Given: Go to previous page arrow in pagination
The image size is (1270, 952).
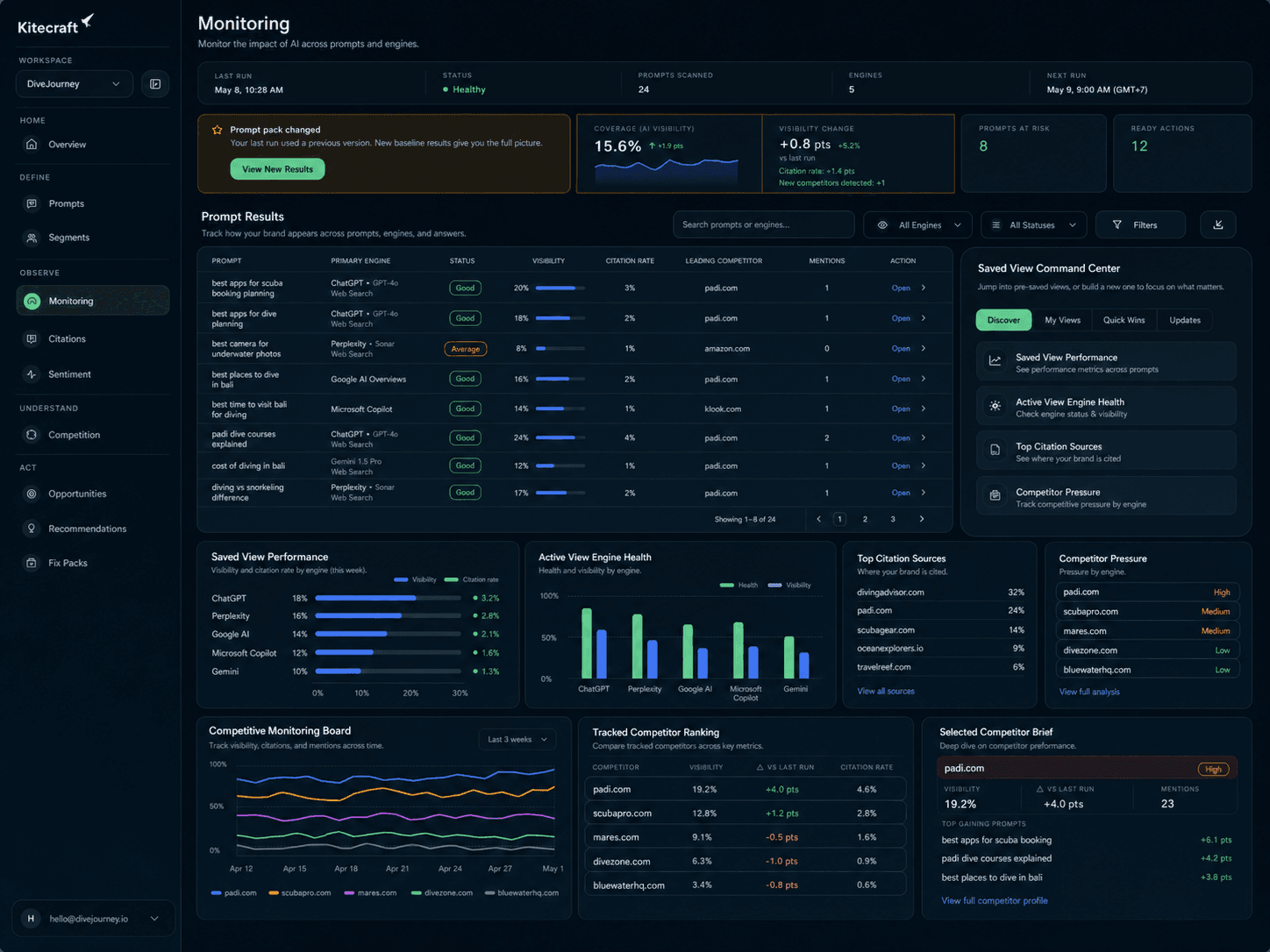Looking at the screenshot, I should [x=819, y=519].
